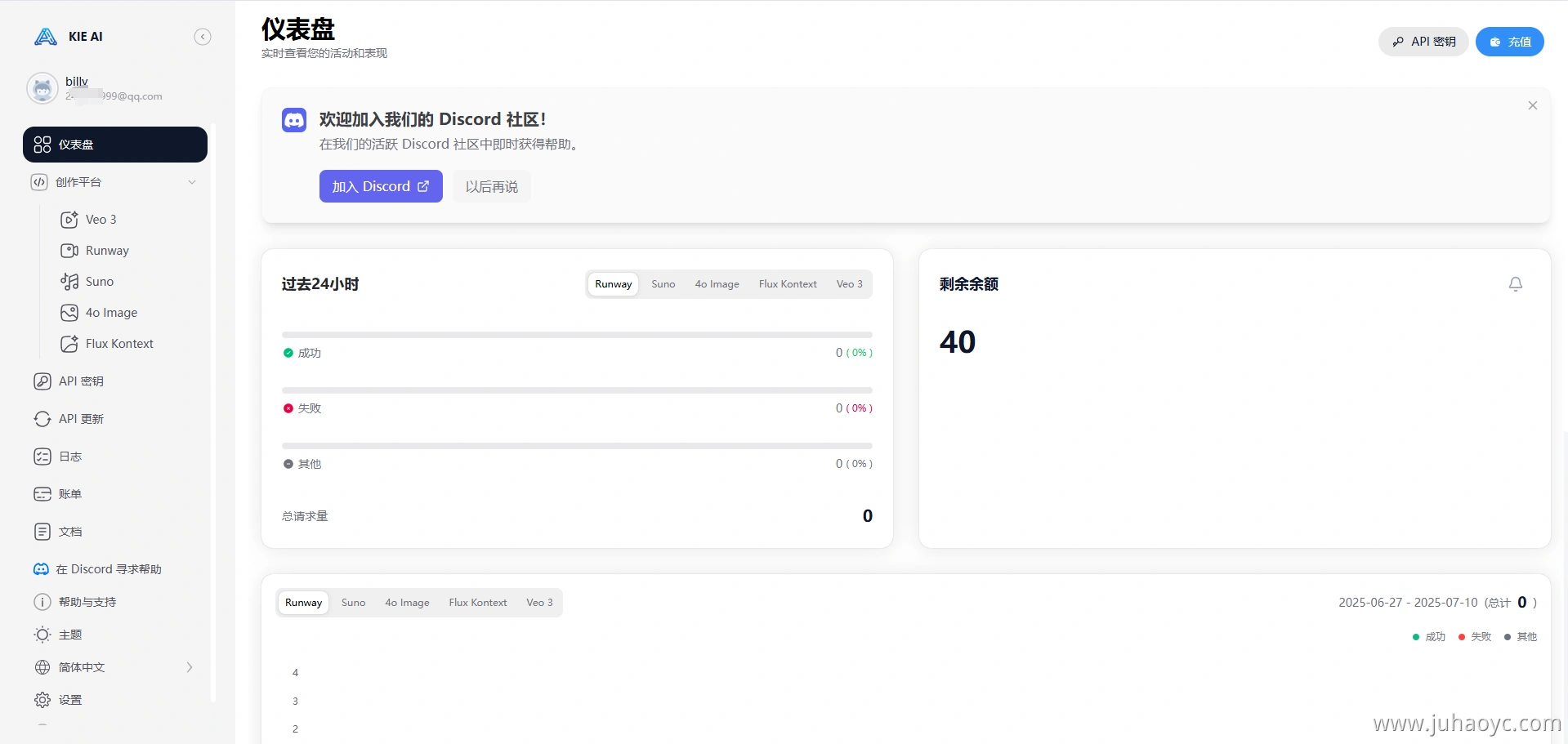Click the 创作平台 code icon

tap(39, 182)
